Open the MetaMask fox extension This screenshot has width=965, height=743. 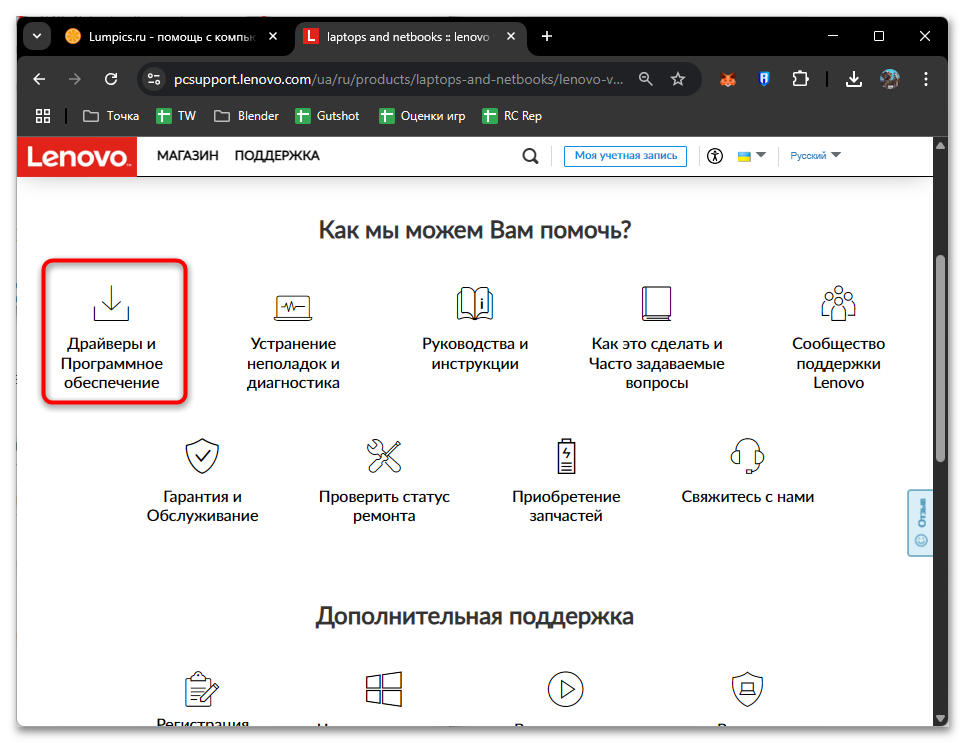(x=728, y=79)
